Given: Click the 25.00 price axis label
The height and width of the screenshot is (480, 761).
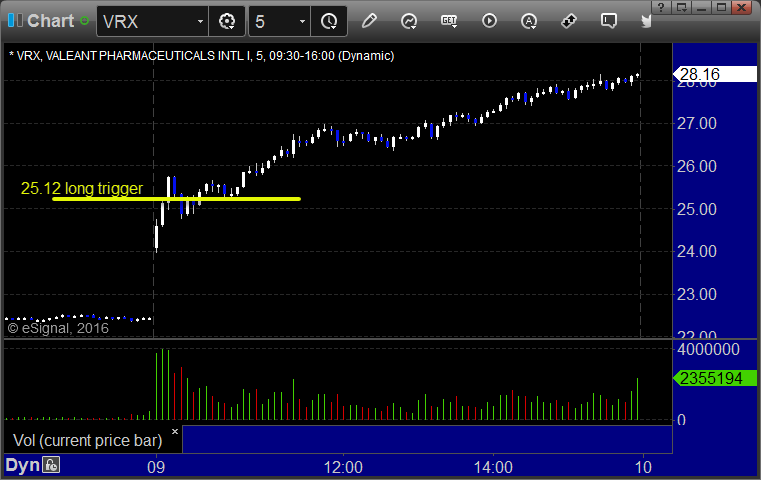Looking at the screenshot, I should tap(696, 209).
